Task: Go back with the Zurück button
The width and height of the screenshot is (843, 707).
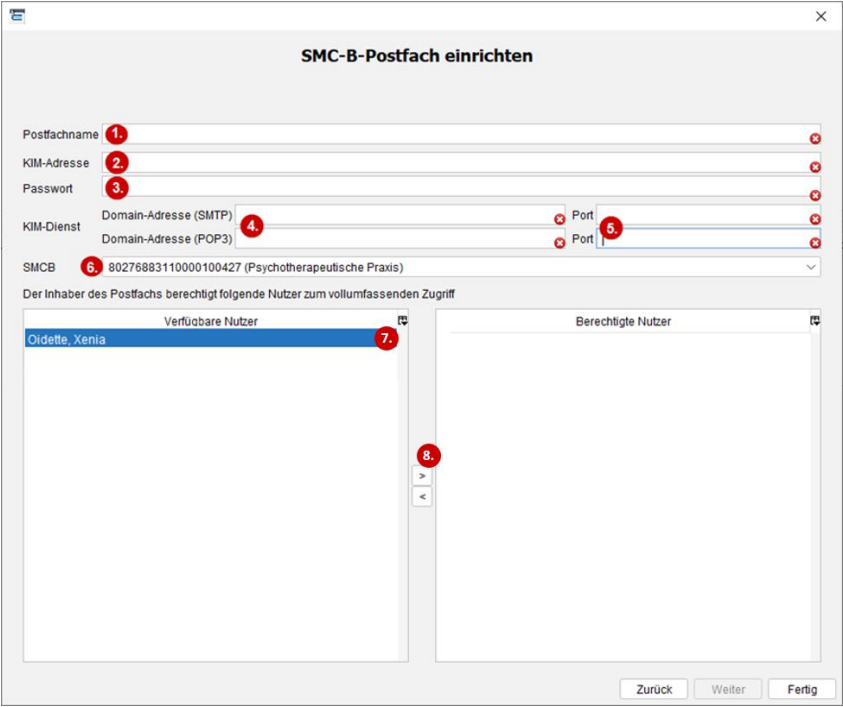Action: [654, 689]
